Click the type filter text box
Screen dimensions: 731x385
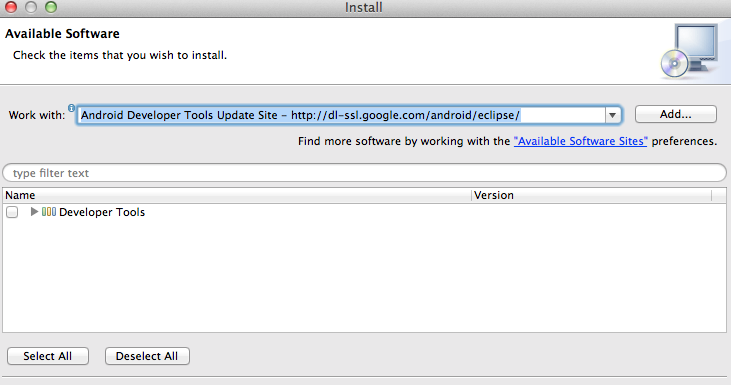point(365,173)
